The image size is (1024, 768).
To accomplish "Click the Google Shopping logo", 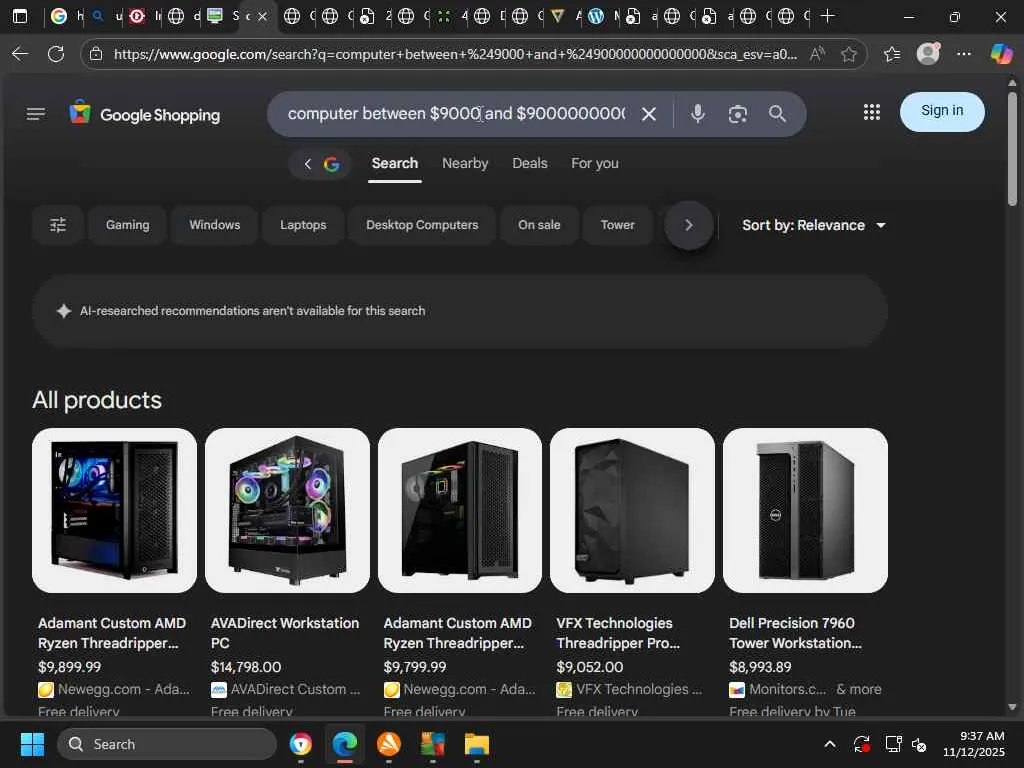I will tap(145, 114).
